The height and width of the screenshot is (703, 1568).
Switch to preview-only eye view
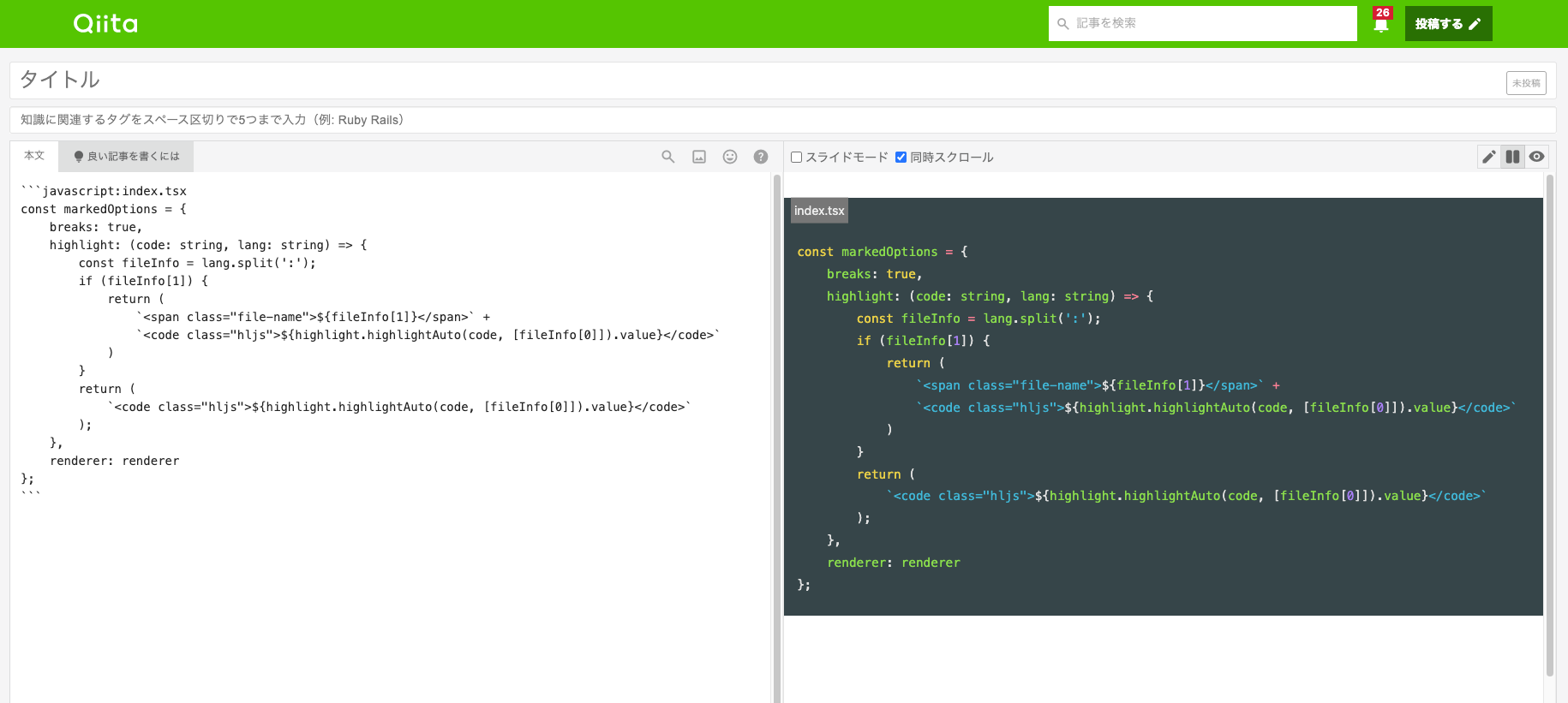pyautogui.click(x=1537, y=157)
